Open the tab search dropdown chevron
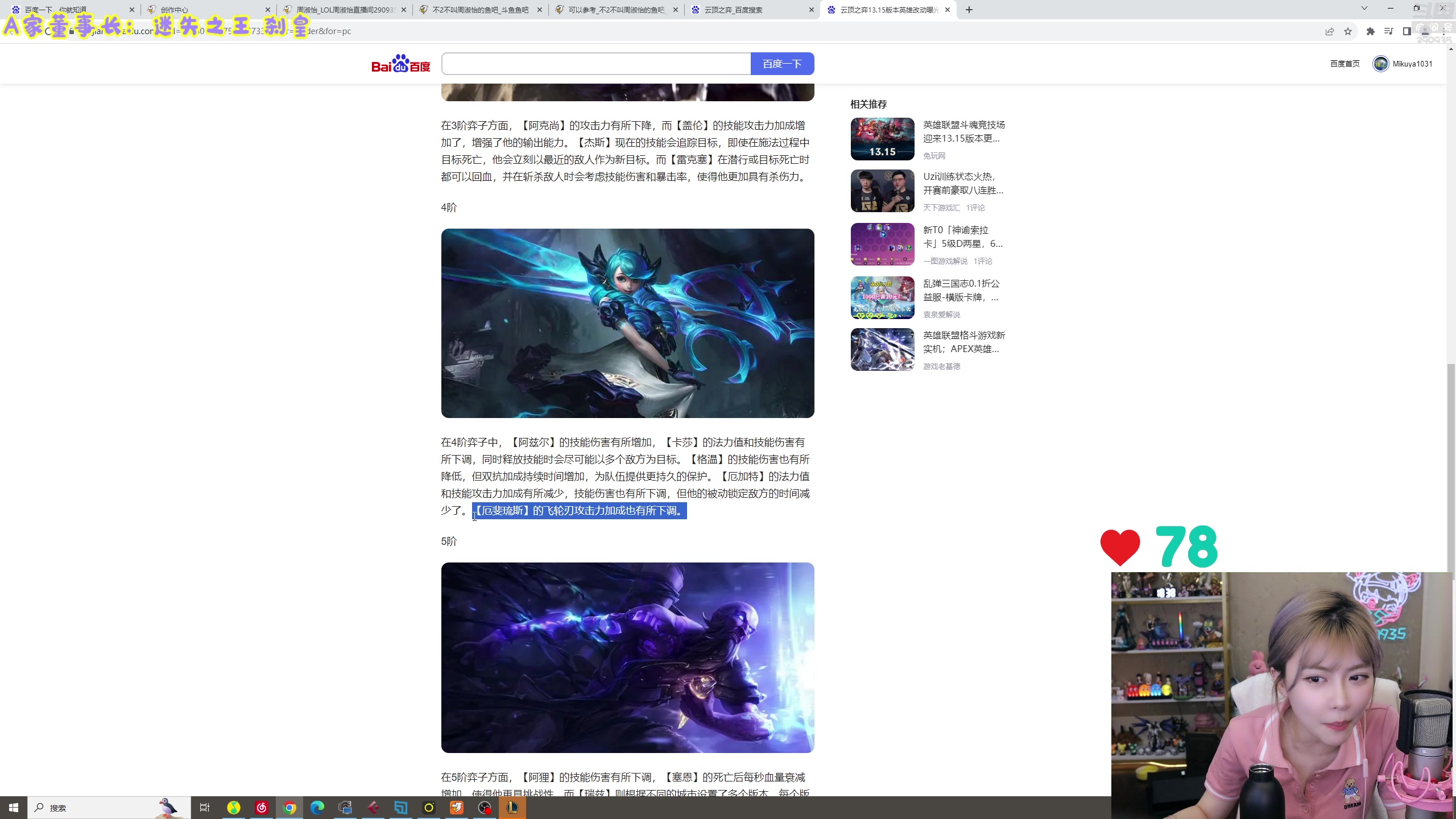This screenshot has width=1456, height=819. tap(1364, 9)
